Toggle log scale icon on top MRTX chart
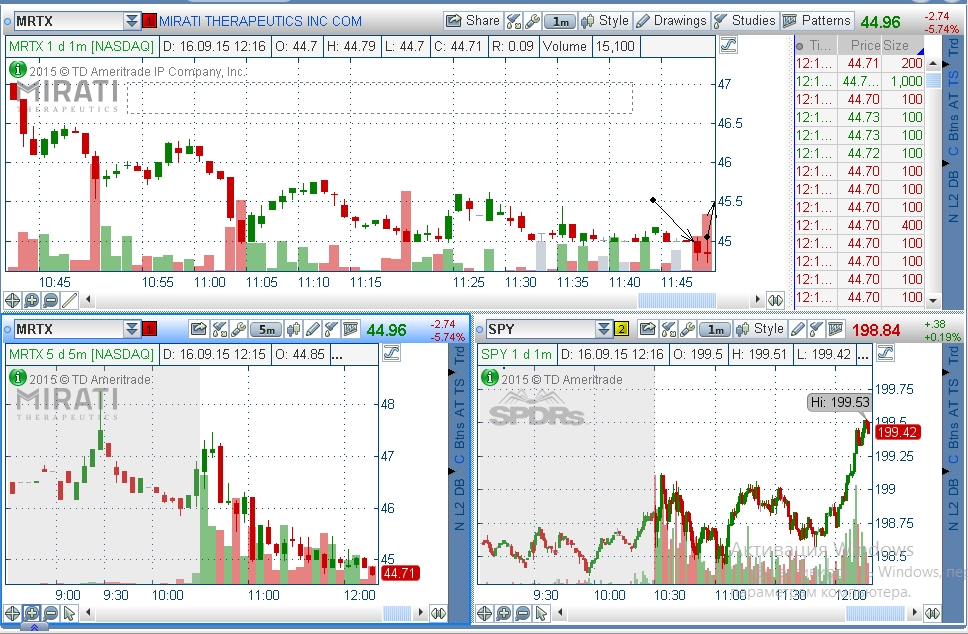 pos(728,45)
